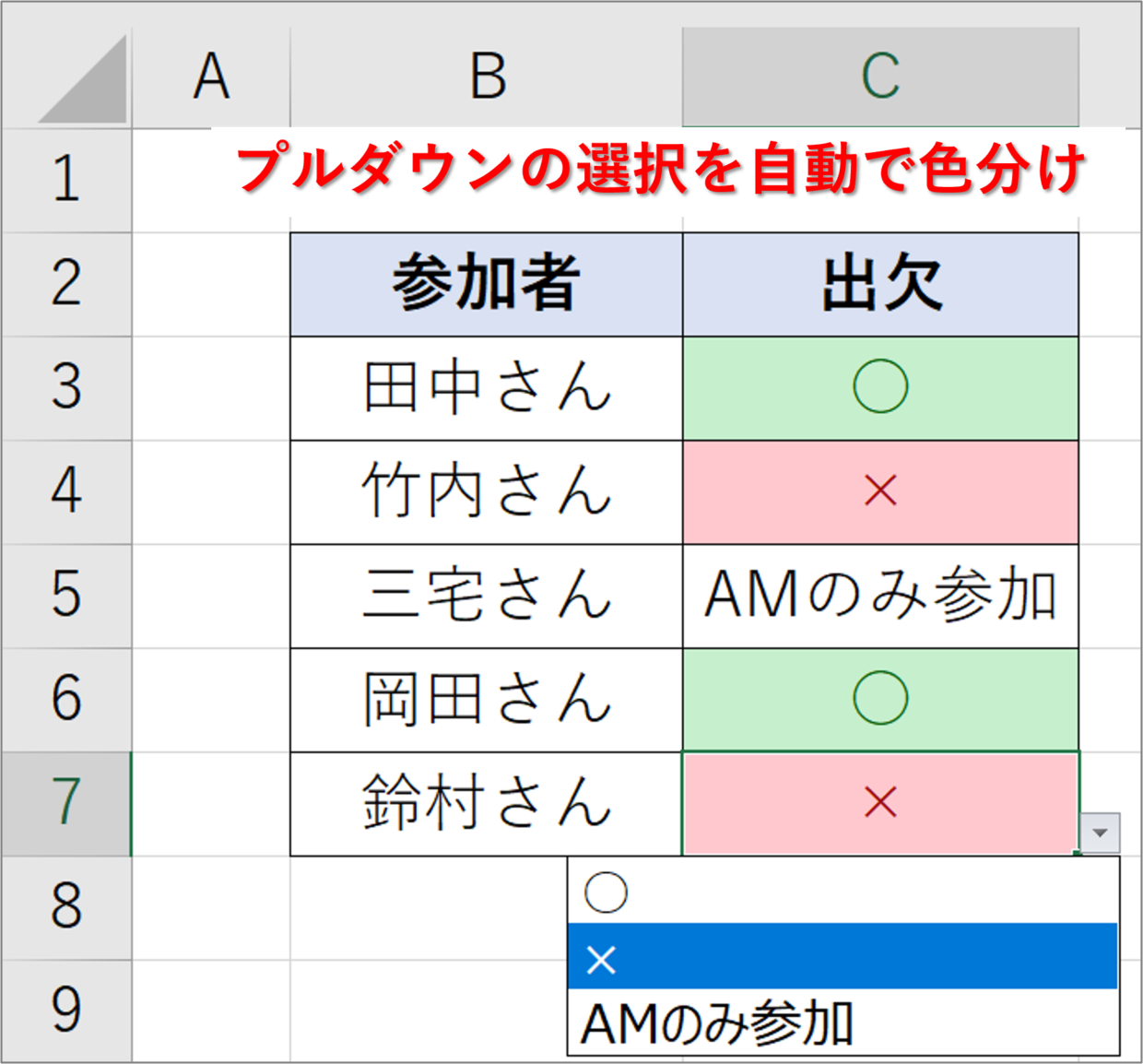Screen dimensions: 1143x1064
Task: Select the pink × cell for 竹内さん
Action: [x=881, y=492]
